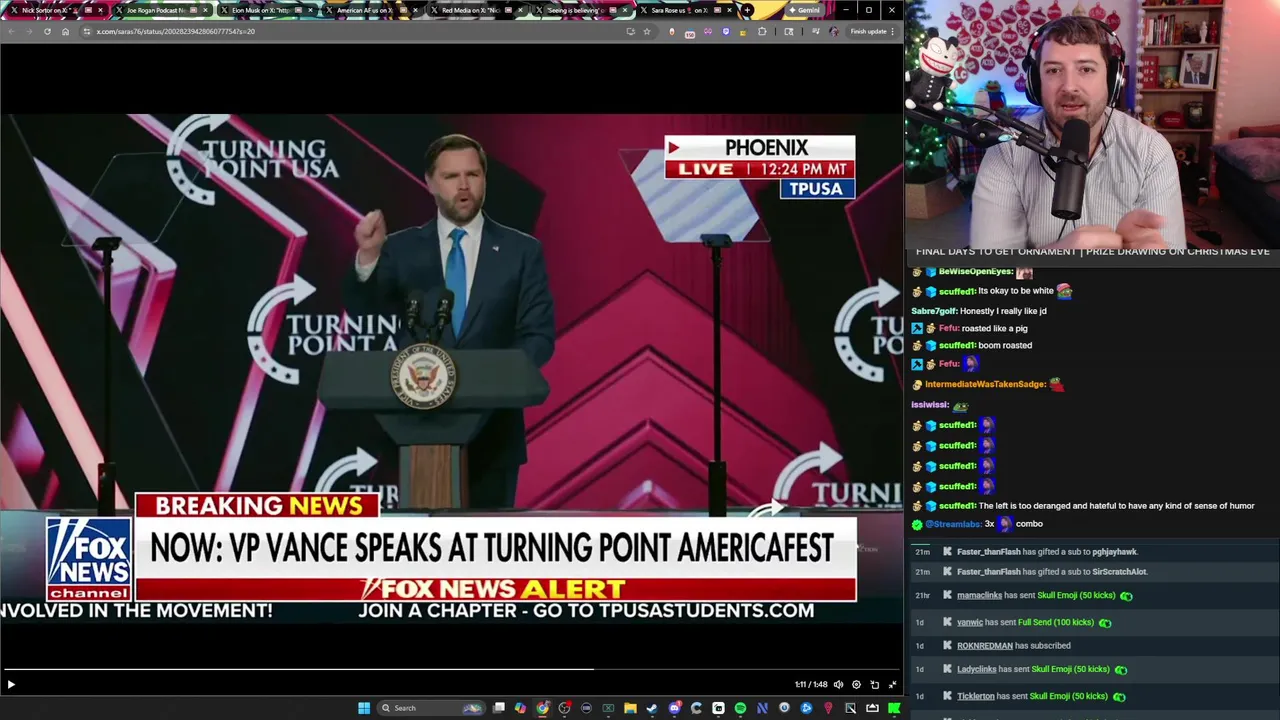Click the Ladyclinks username in the event feed

pos(976,669)
